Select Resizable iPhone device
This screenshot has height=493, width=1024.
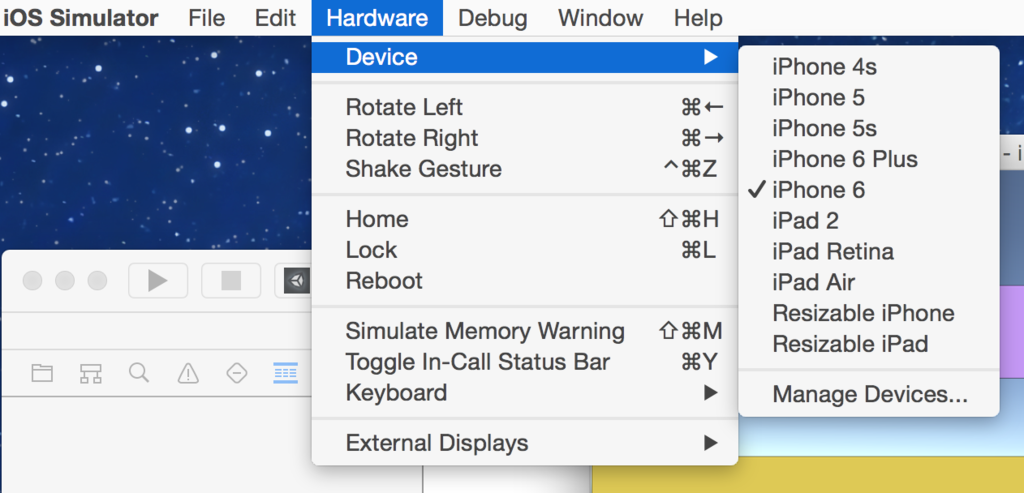click(x=869, y=313)
